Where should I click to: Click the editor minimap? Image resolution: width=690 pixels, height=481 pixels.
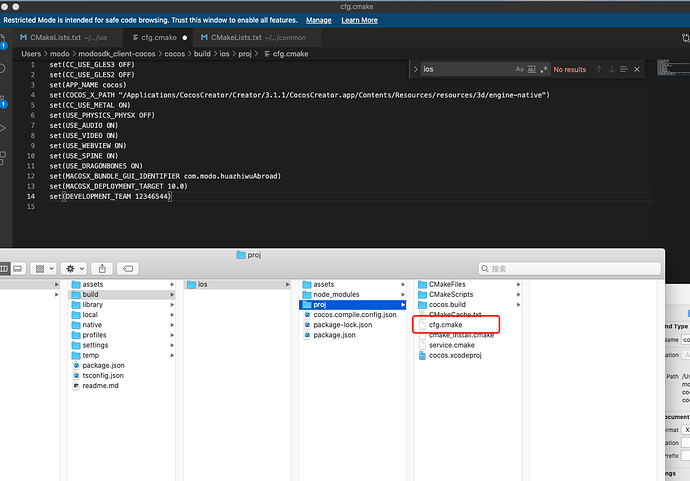pyautogui.click(x=673, y=68)
